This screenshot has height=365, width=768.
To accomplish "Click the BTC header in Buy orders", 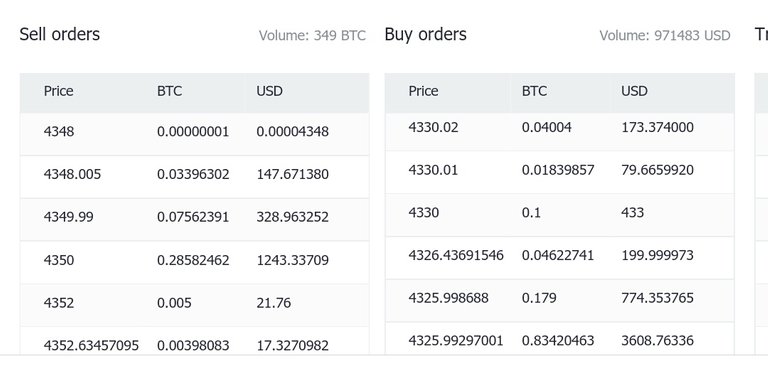I will click(x=534, y=91).
